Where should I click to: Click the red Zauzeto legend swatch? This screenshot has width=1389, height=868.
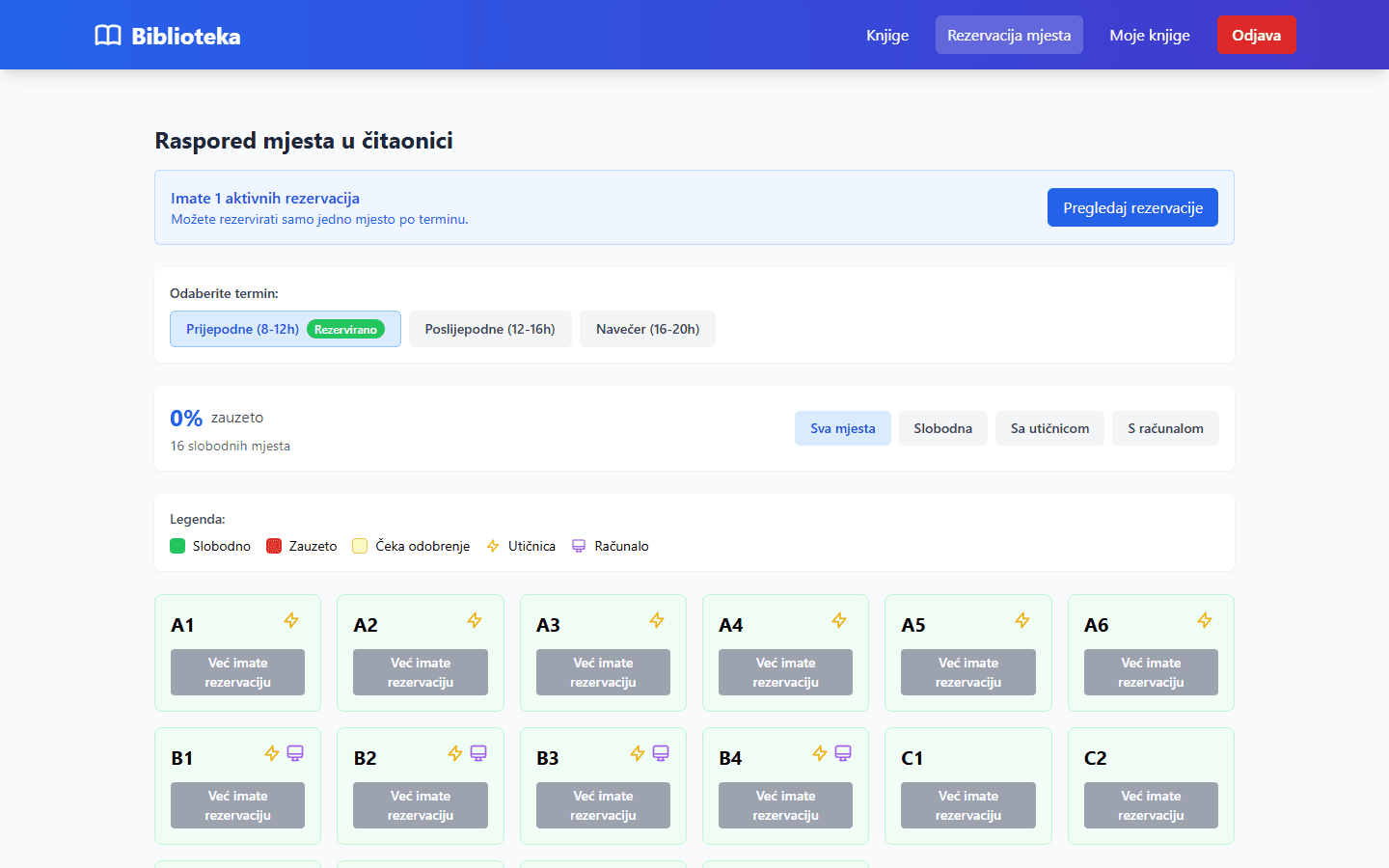(274, 546)
